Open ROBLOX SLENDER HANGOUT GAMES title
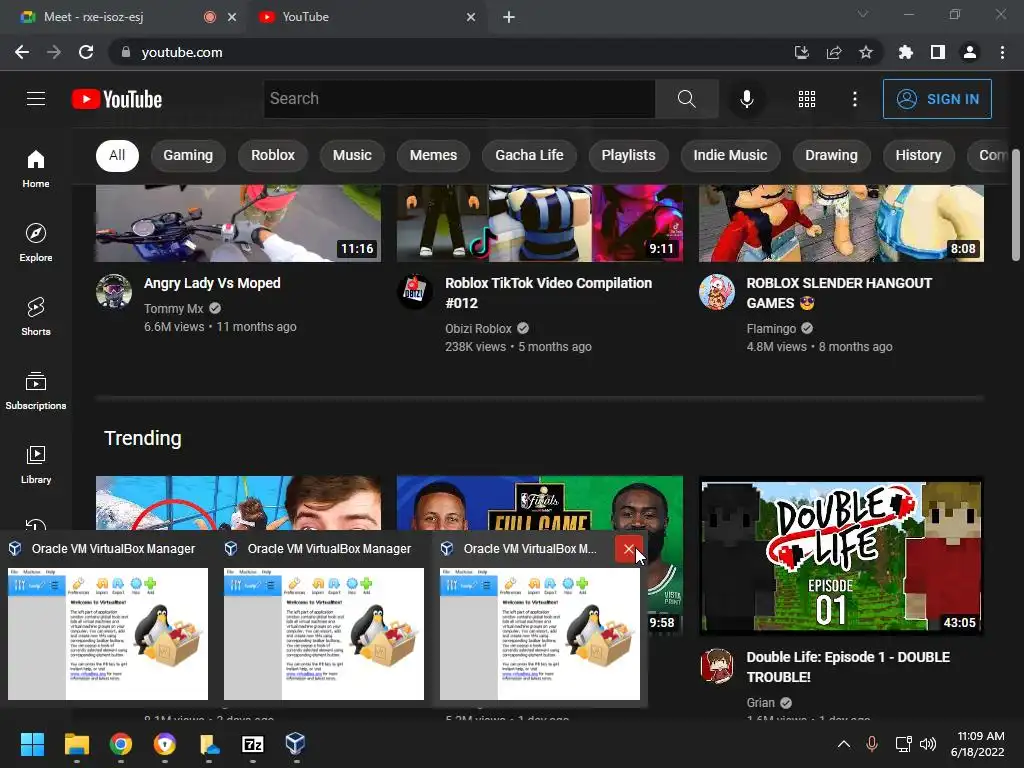The width and height of the screenshot is (1024, 768). point(839,293)
